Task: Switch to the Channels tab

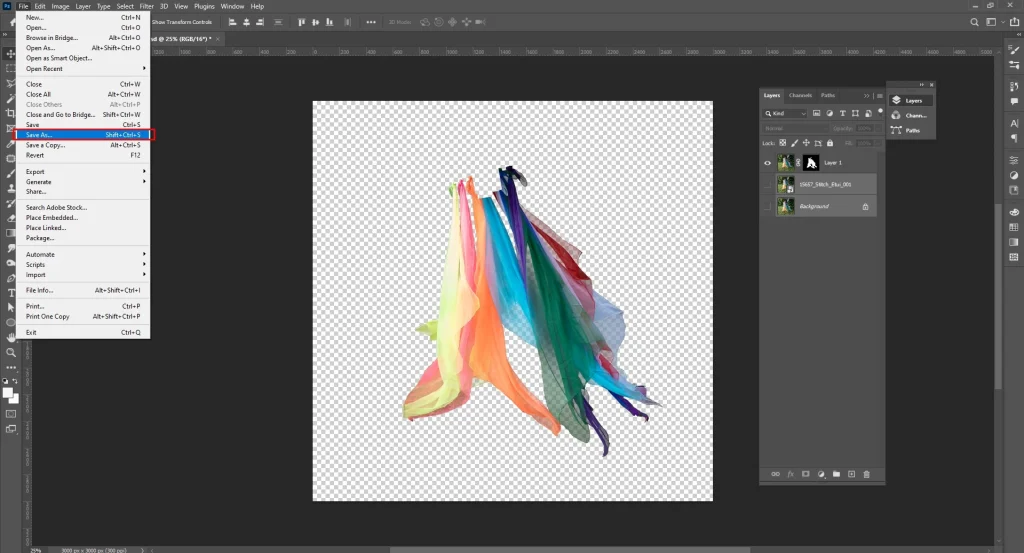Action: pyautogui.click(x=800, y=95)
